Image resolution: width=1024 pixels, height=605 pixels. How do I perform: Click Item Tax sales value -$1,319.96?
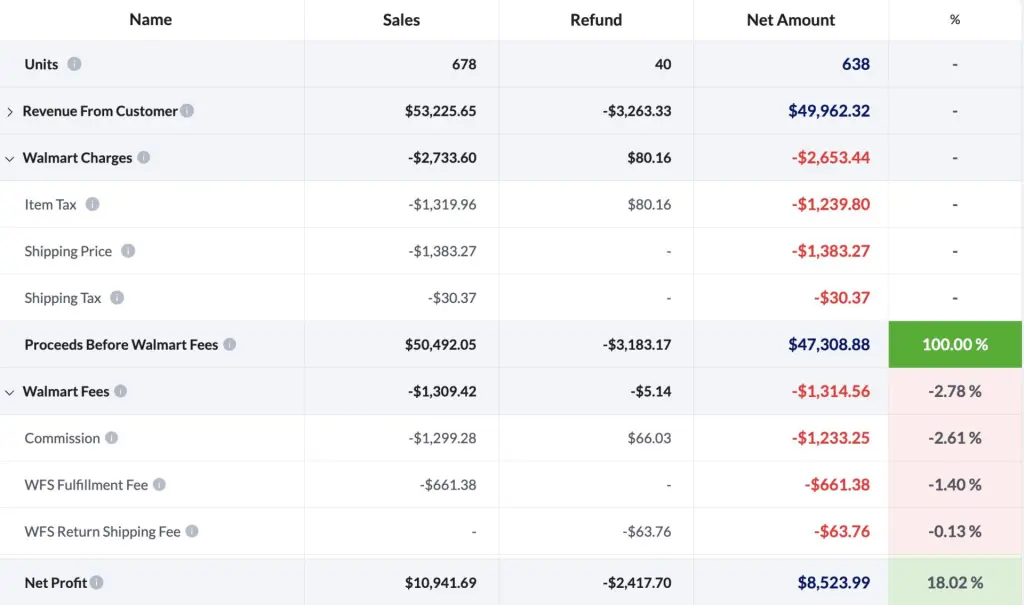click(442, 204)
